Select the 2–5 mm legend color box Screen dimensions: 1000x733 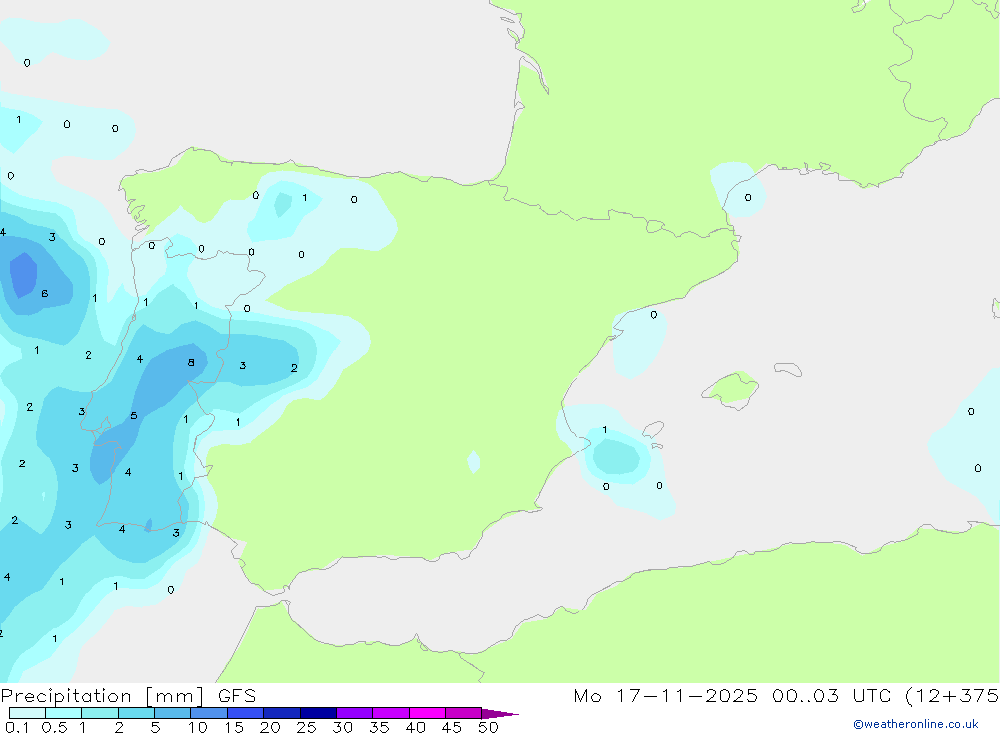[136, 713]
